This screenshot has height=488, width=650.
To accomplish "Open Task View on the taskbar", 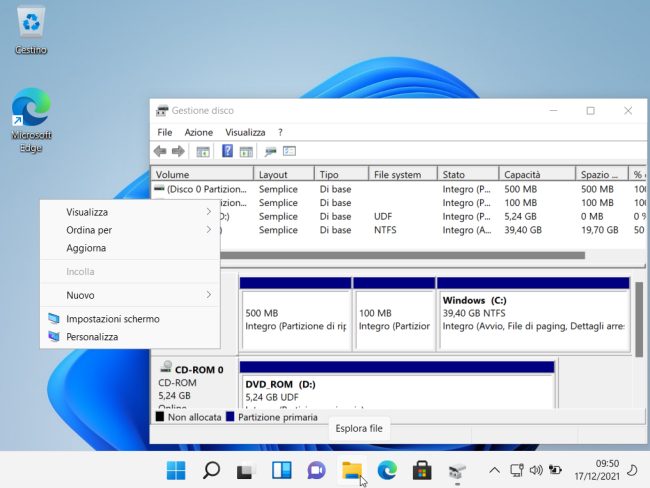I will [246, 471].
